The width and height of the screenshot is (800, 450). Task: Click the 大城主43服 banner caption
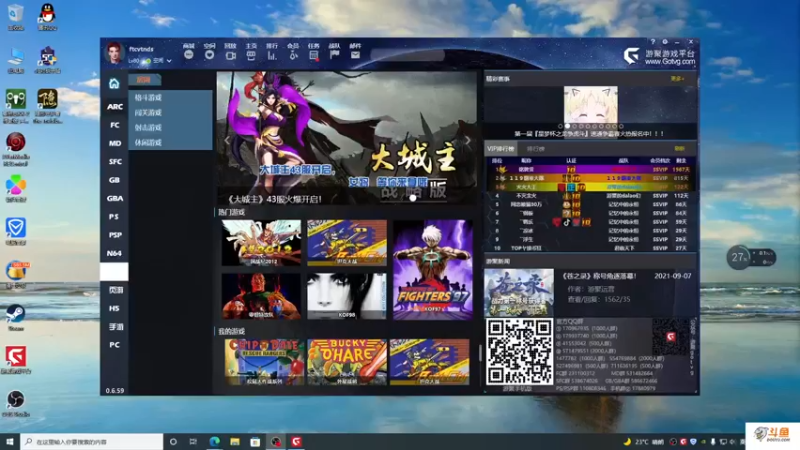(273, 199)
